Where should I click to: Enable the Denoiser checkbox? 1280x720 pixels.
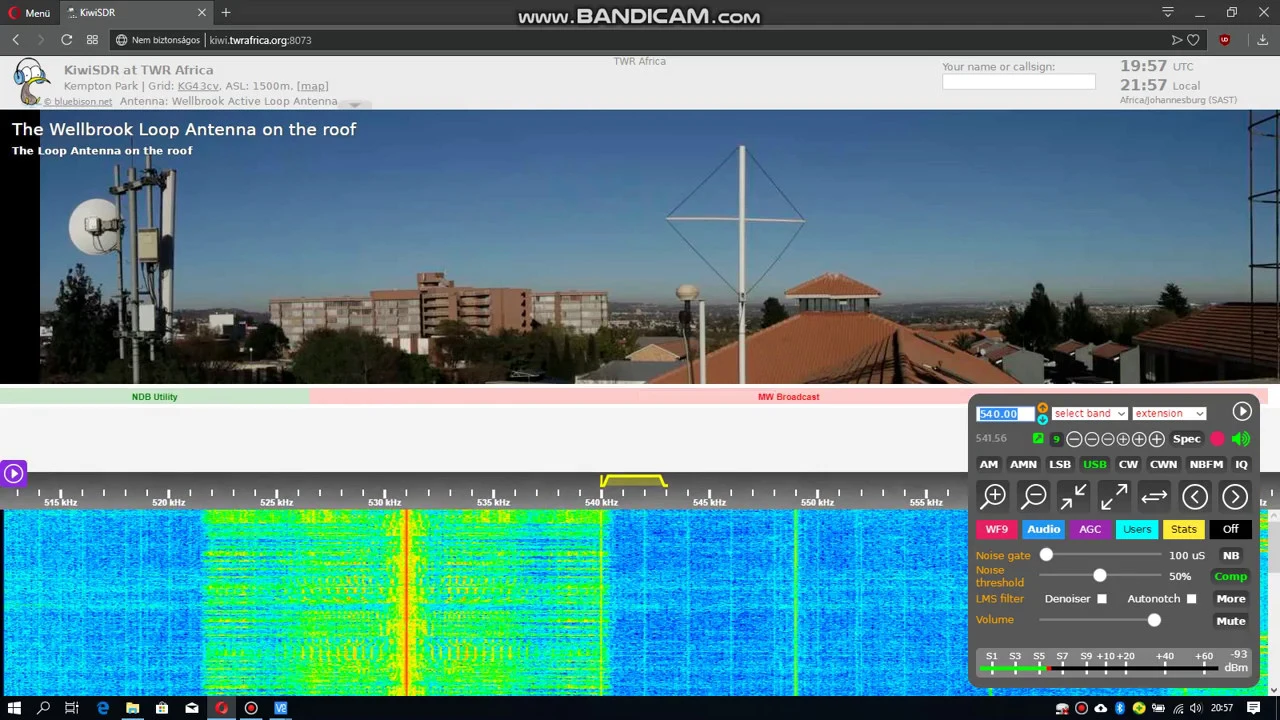[x=1101, y=599]
